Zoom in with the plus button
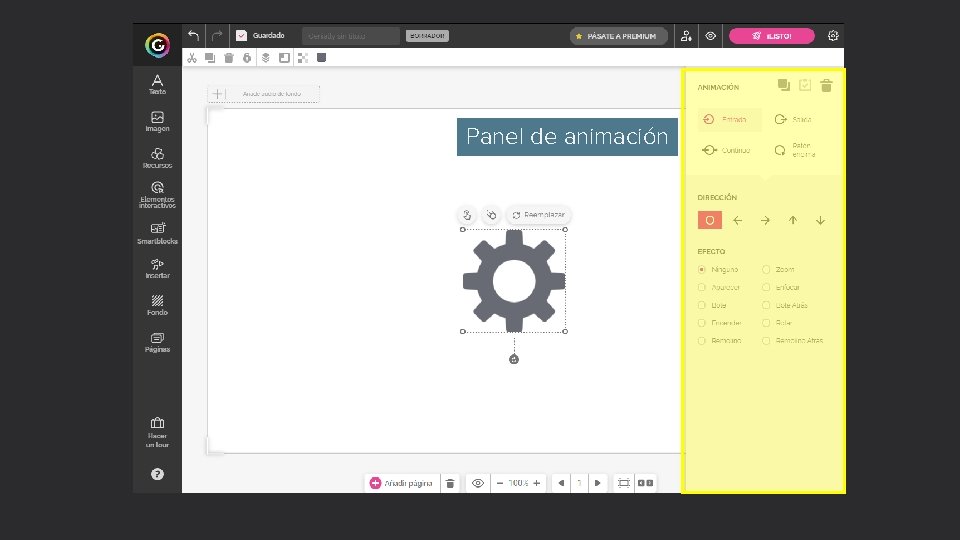This screenshot has width=960, height=540. coord(537,483)
